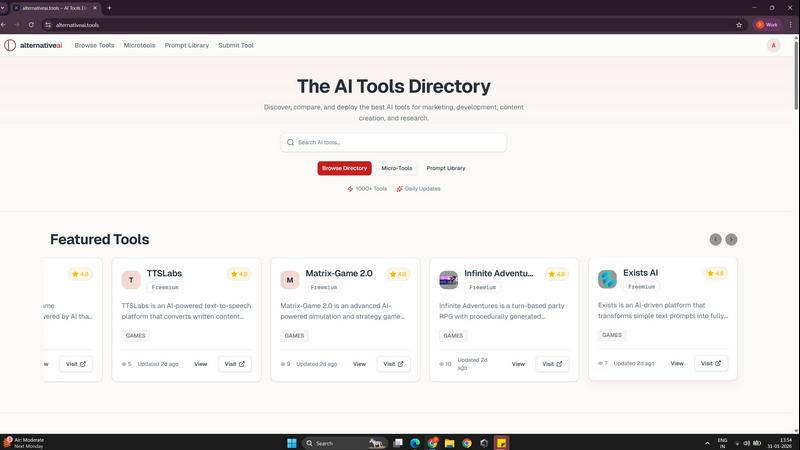Visit the Infinite Adventures website

[x=552, y=364]
